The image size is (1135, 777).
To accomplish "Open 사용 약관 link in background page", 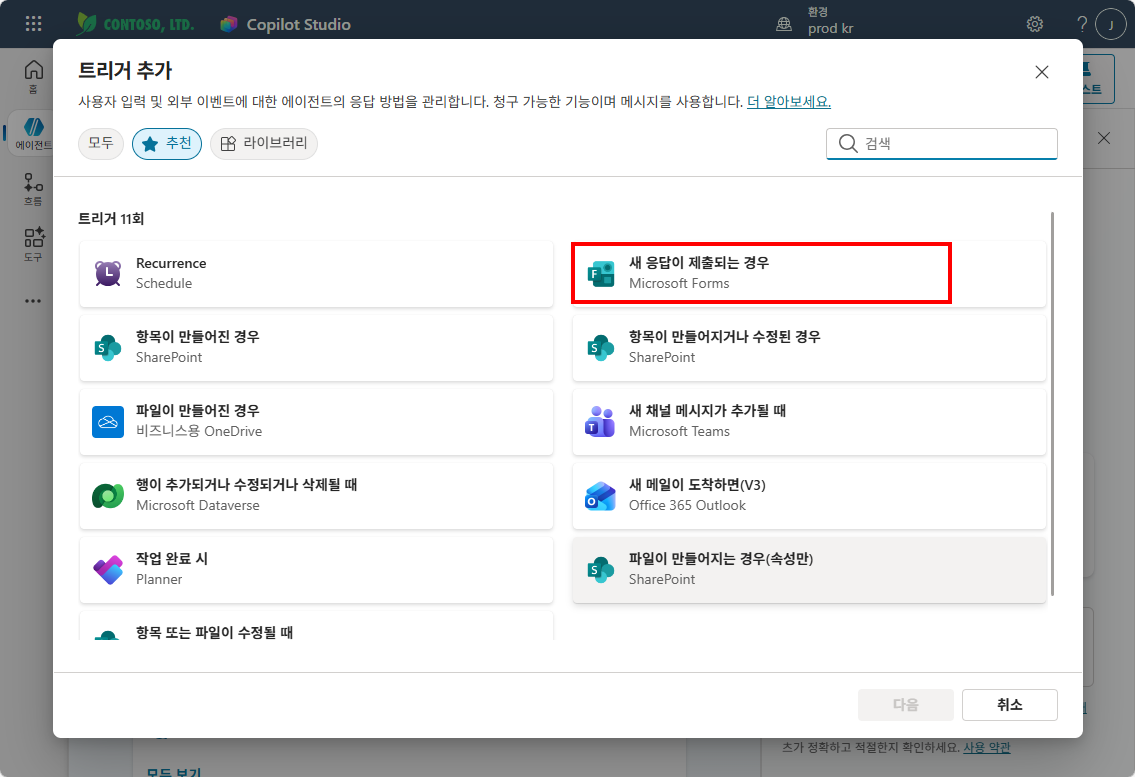I will point(986,747).
